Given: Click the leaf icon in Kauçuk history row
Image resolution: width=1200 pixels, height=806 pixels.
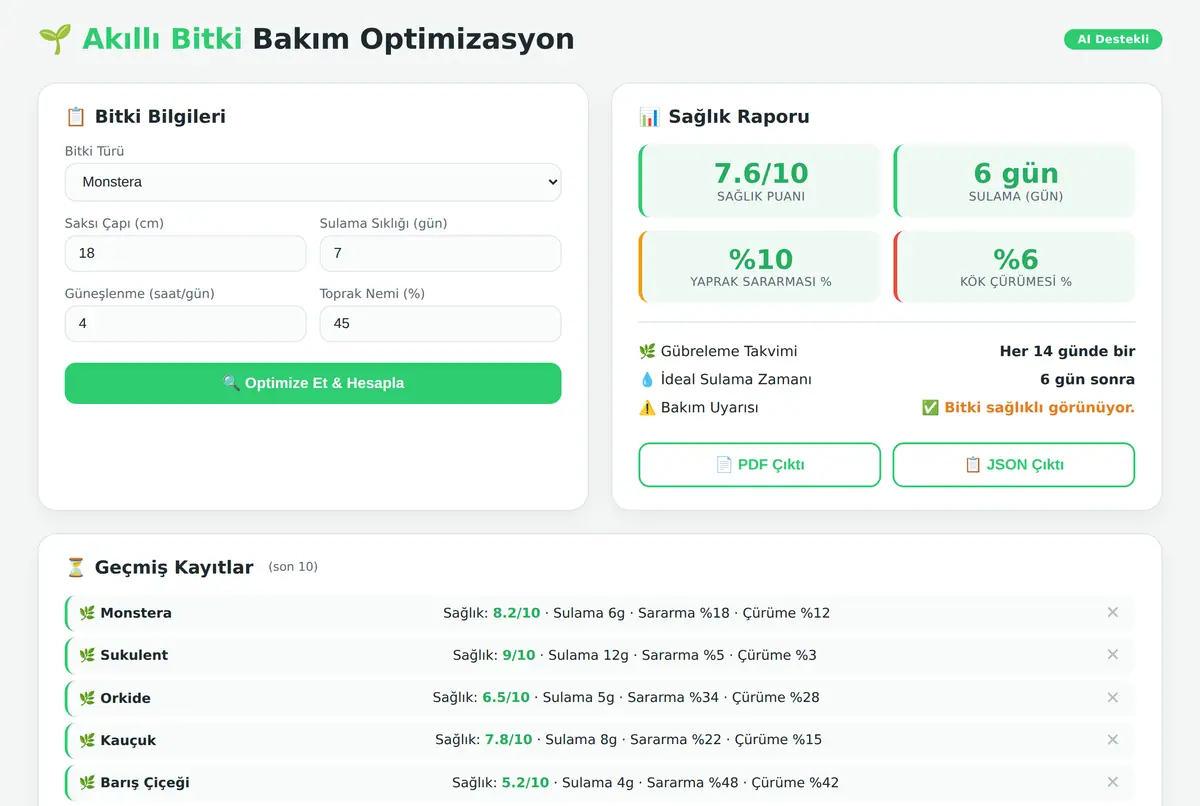Looking at the screenshot, I should pos(87,740).
